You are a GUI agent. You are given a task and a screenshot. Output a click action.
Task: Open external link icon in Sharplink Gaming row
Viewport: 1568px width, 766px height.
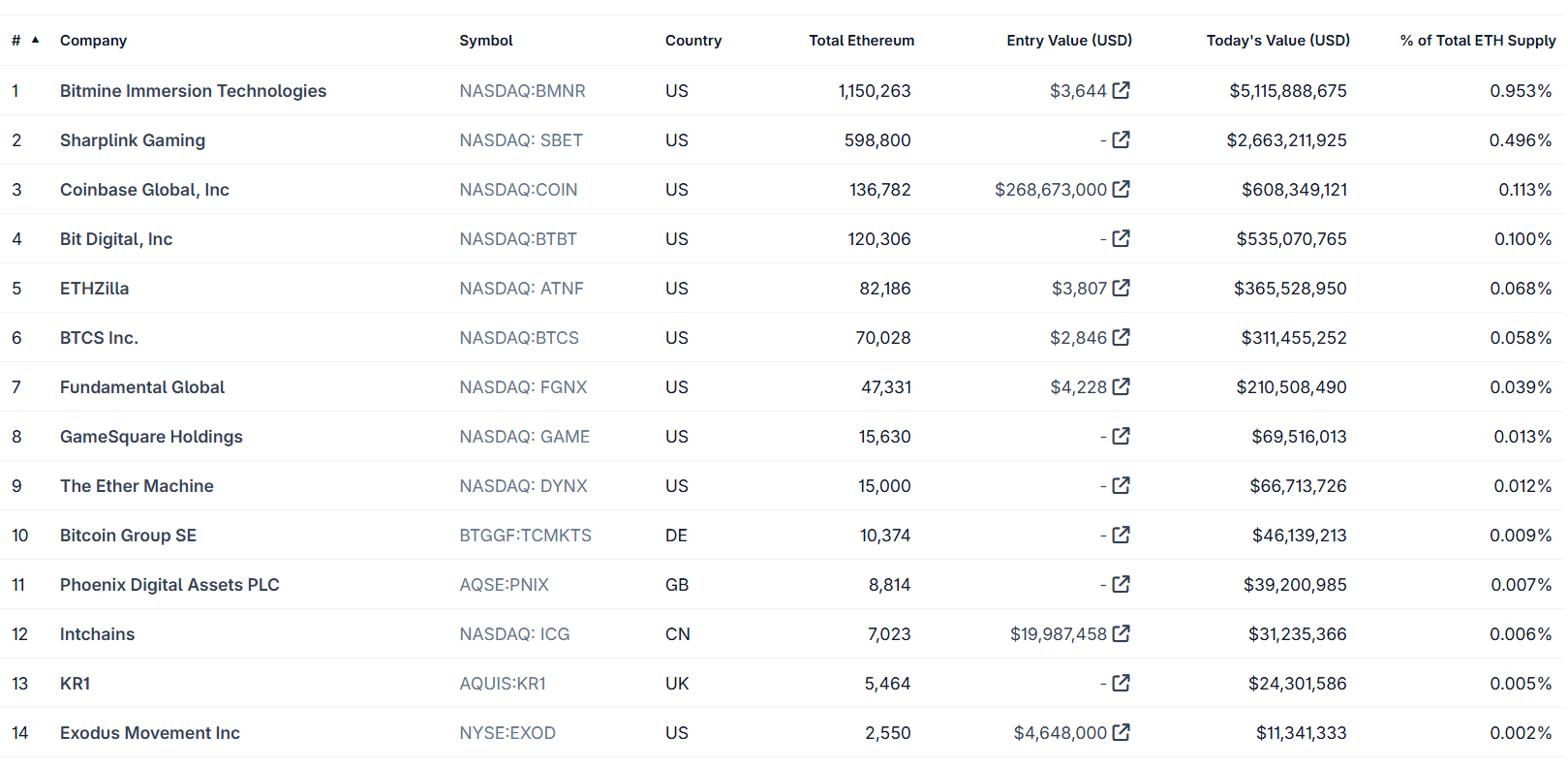tap(1121, 139)
